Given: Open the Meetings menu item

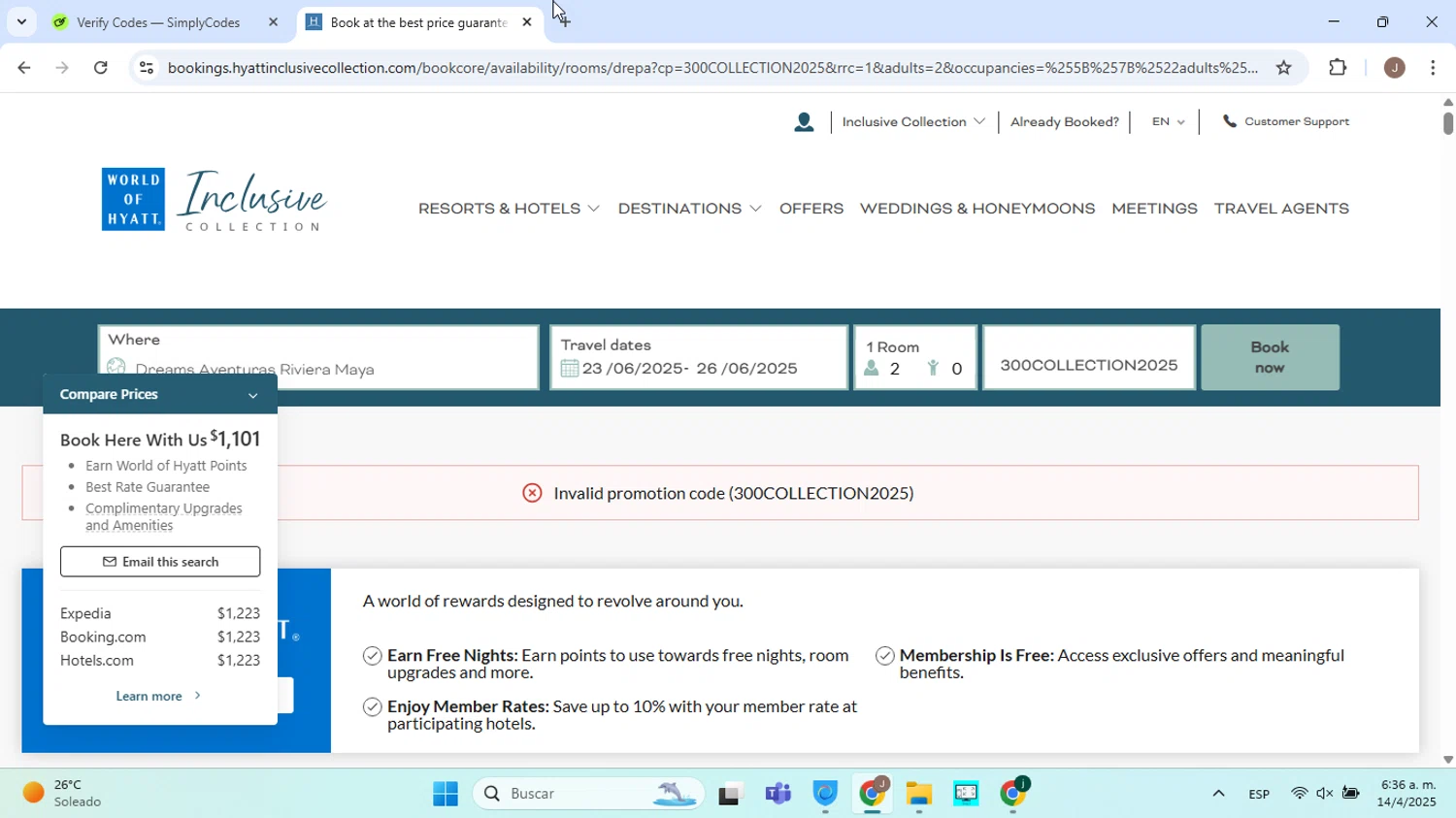Looking at the screenshot, I should coord(1154,209).
